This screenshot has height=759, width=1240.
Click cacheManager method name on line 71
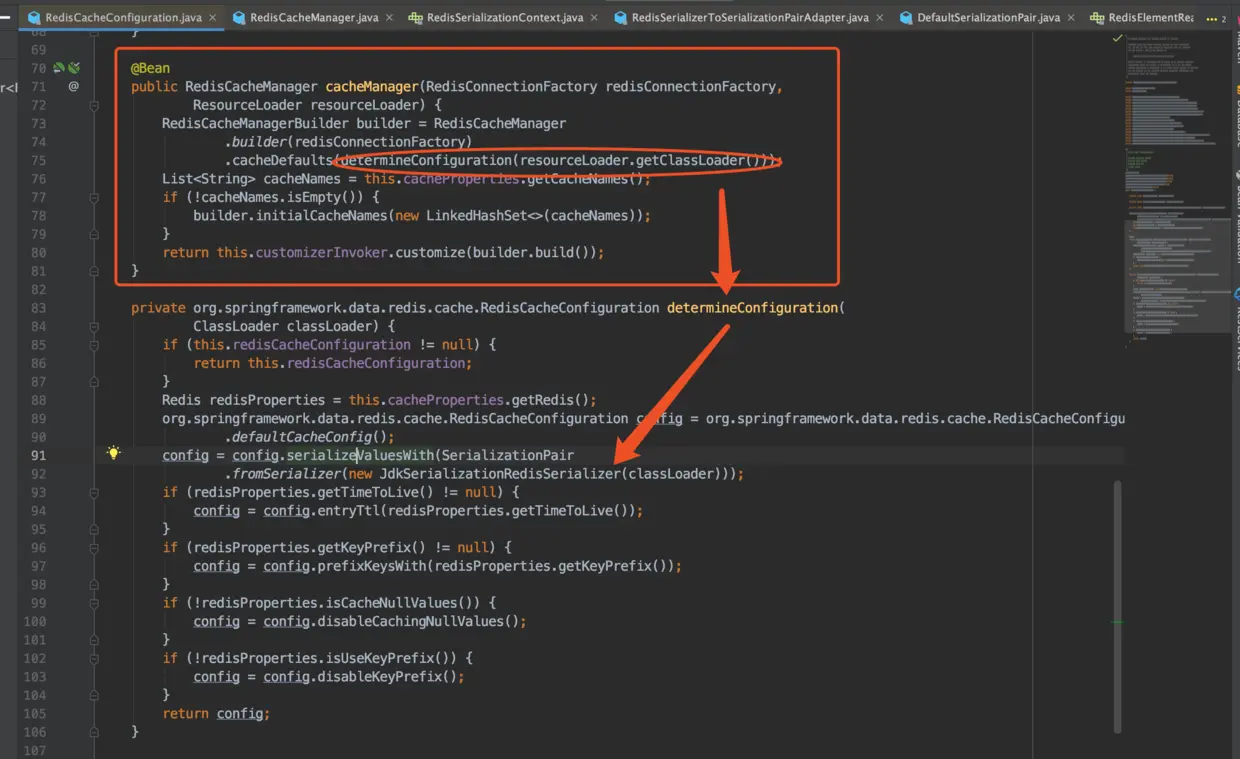coord(372,87)
